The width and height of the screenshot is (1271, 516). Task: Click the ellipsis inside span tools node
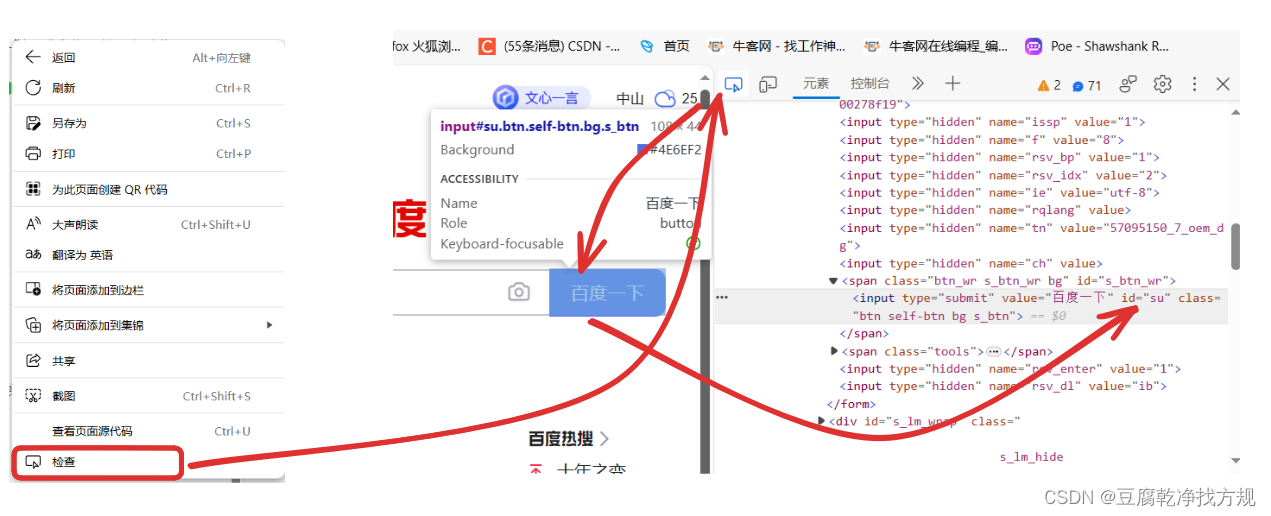pos(994,352)
